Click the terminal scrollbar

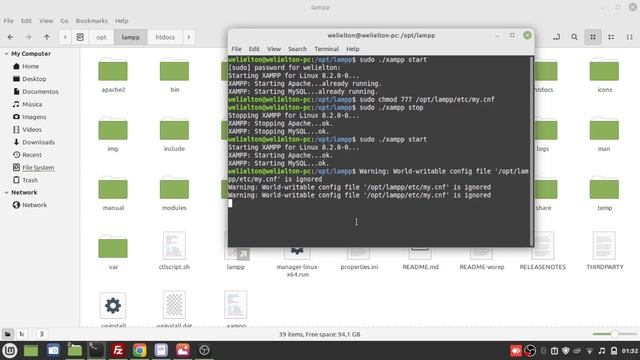pyautogui.click(x=531, y=151)
